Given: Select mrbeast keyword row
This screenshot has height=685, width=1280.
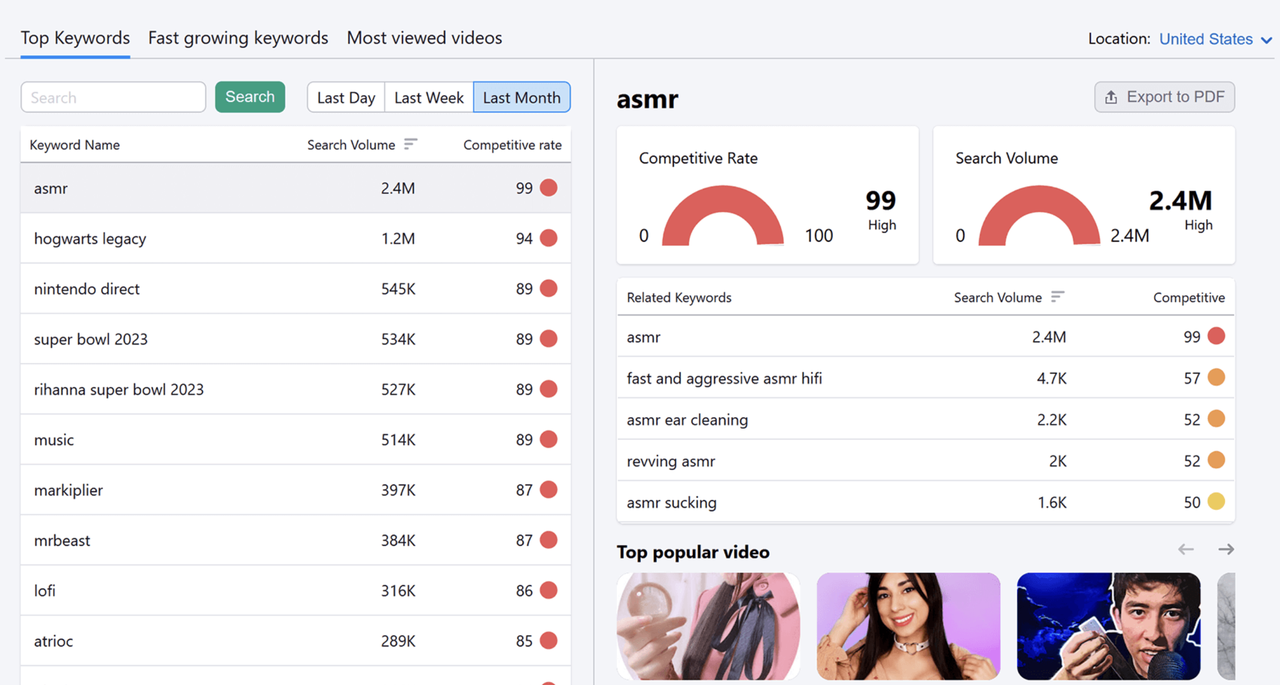Looking at the screenshot, I should point(296,540).
